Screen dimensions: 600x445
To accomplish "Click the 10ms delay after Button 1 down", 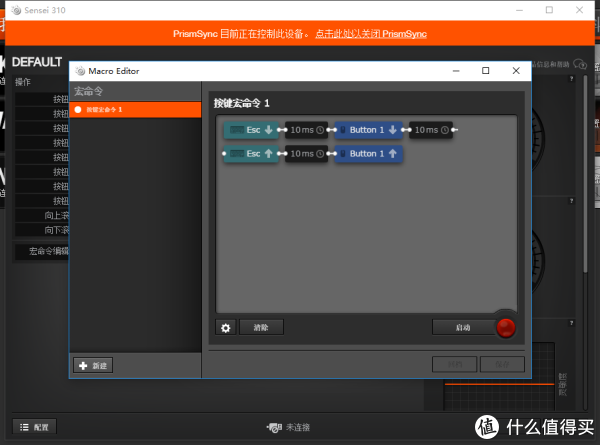I will (431, 130).
